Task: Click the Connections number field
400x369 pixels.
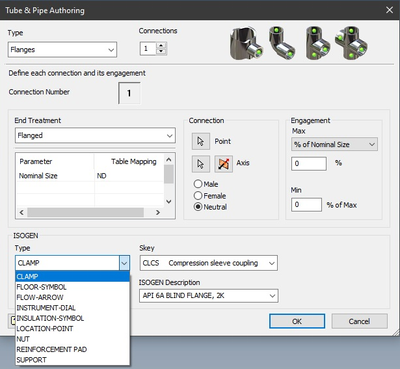Action: point(148,49)
